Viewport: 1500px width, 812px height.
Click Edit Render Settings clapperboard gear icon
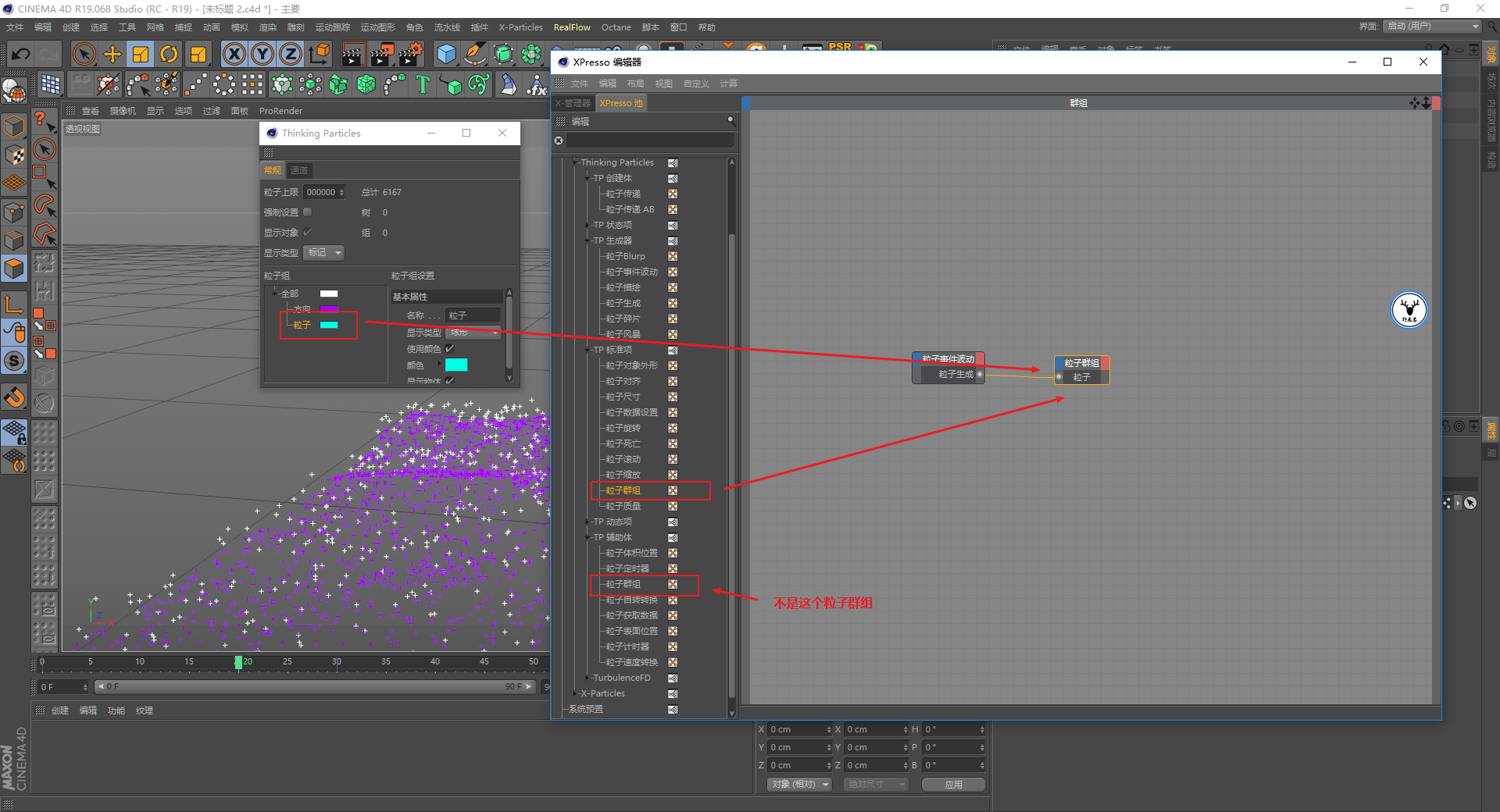[x=411, y=54]
